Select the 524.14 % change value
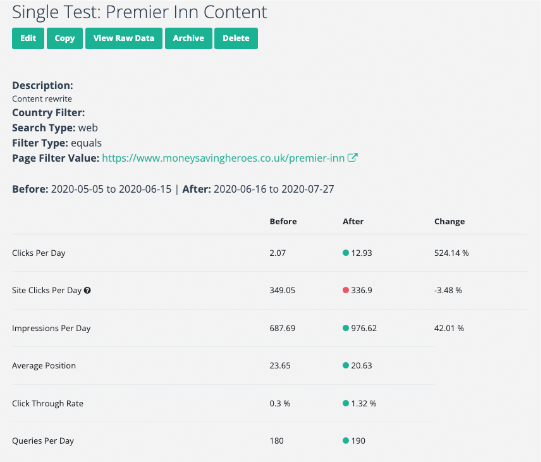The width and height of the screenshot is (541, 462). 451,253
